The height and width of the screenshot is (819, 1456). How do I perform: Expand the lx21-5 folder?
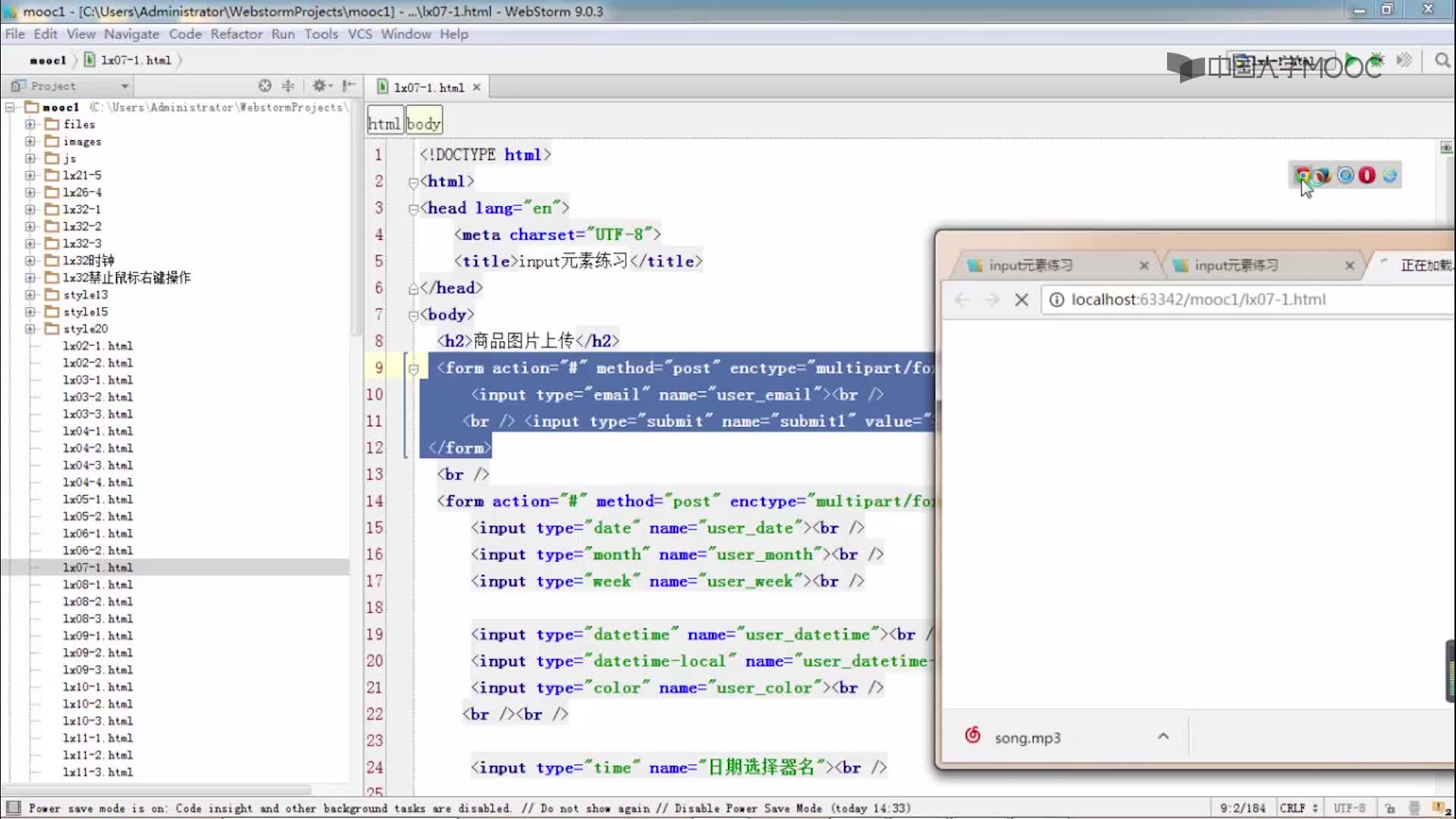[30, 175]
